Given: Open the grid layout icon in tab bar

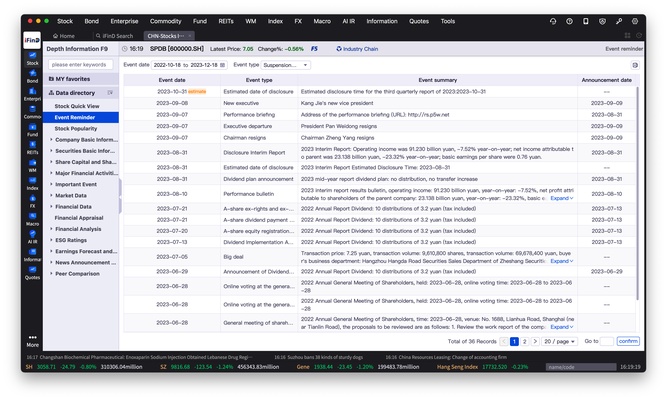Looking at the screenshot, I should point(627,36).
